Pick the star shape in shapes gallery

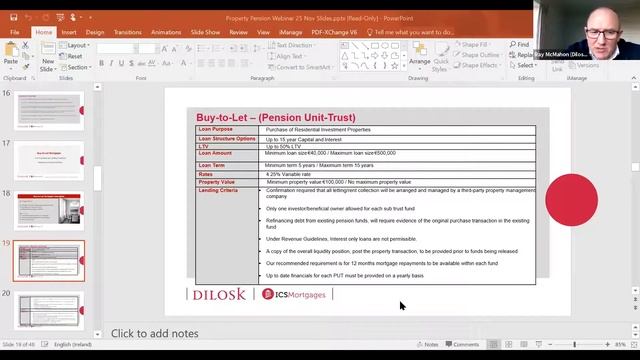394,66
